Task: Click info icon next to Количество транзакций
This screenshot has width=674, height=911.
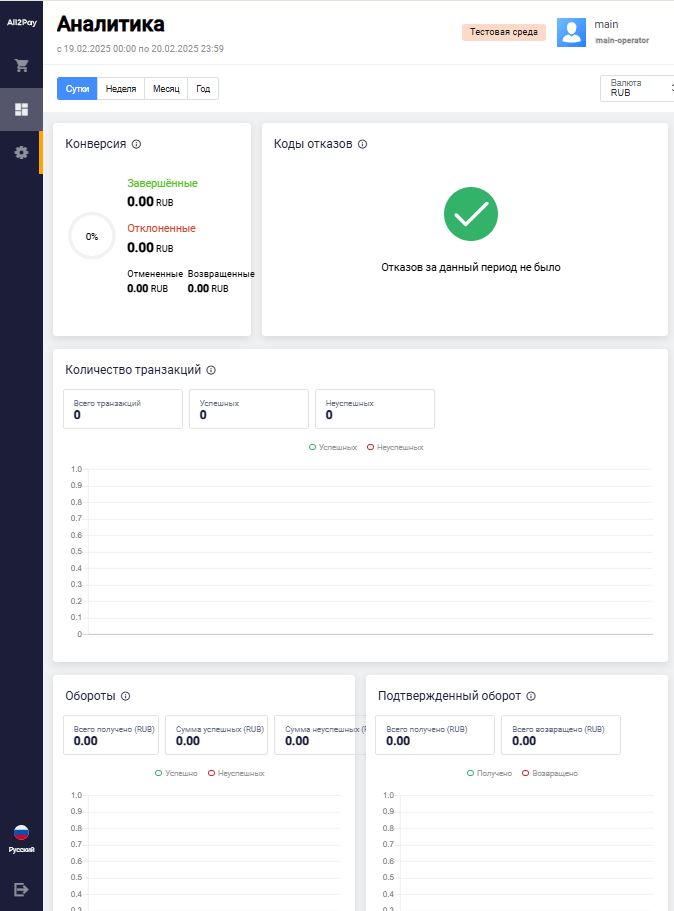Action: coord(211,370)
